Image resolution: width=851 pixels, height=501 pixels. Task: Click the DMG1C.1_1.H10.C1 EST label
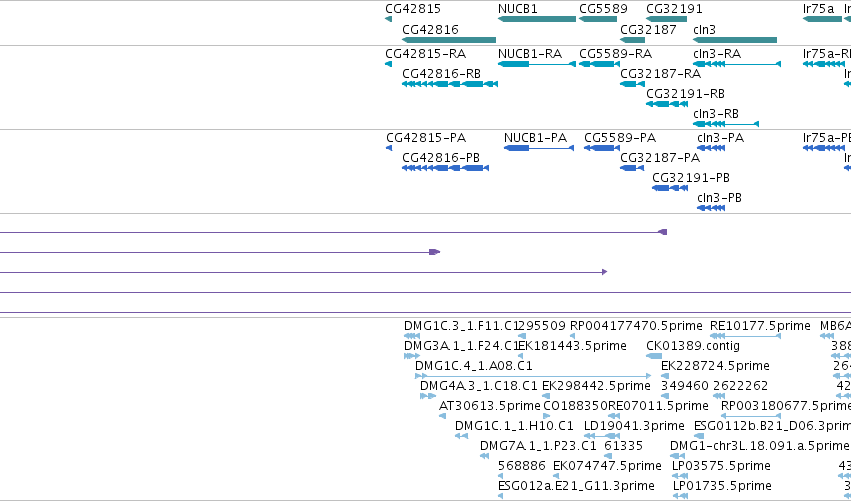pos(514,426)
